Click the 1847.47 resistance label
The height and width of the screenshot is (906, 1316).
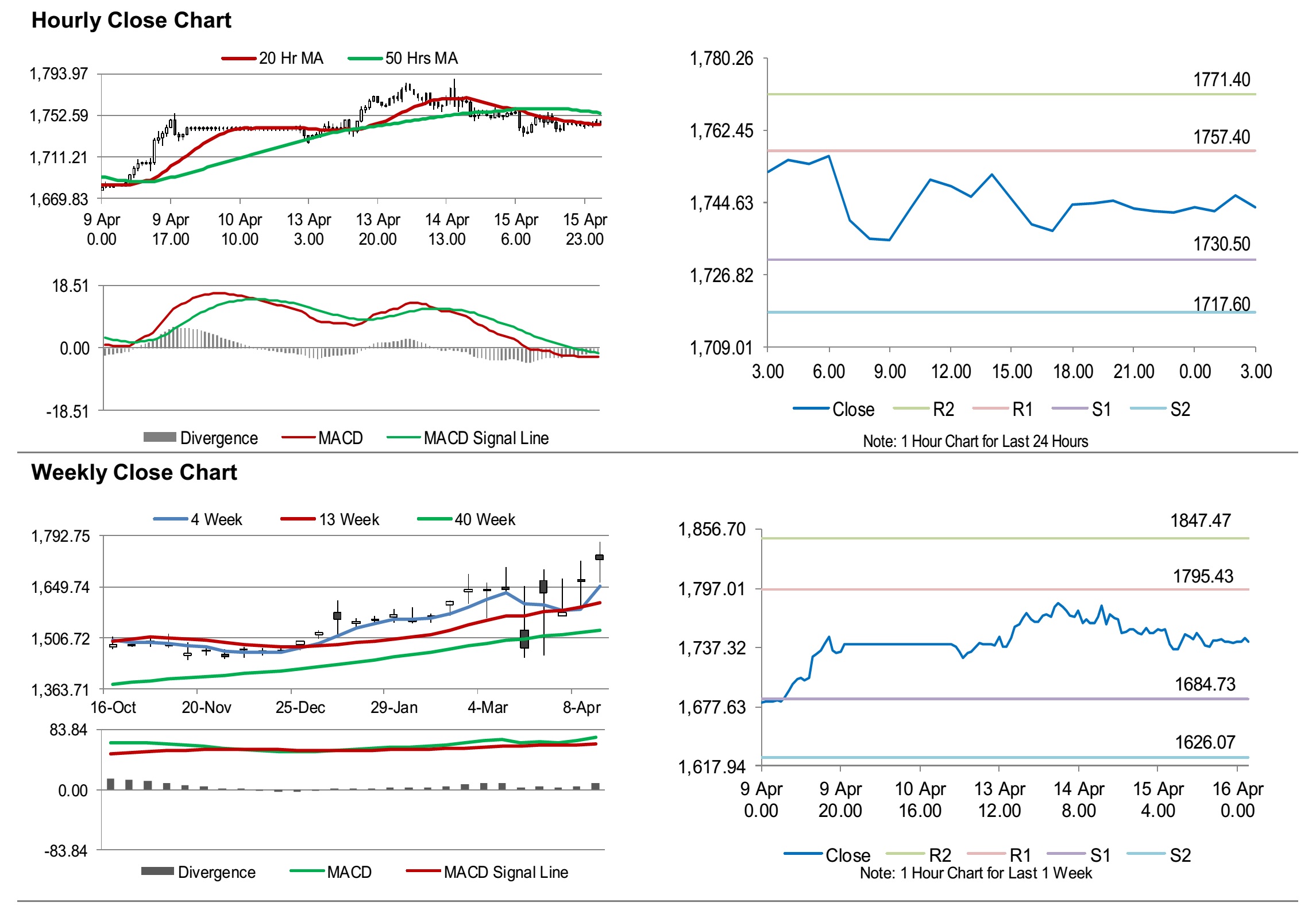tap(1201, 521)
